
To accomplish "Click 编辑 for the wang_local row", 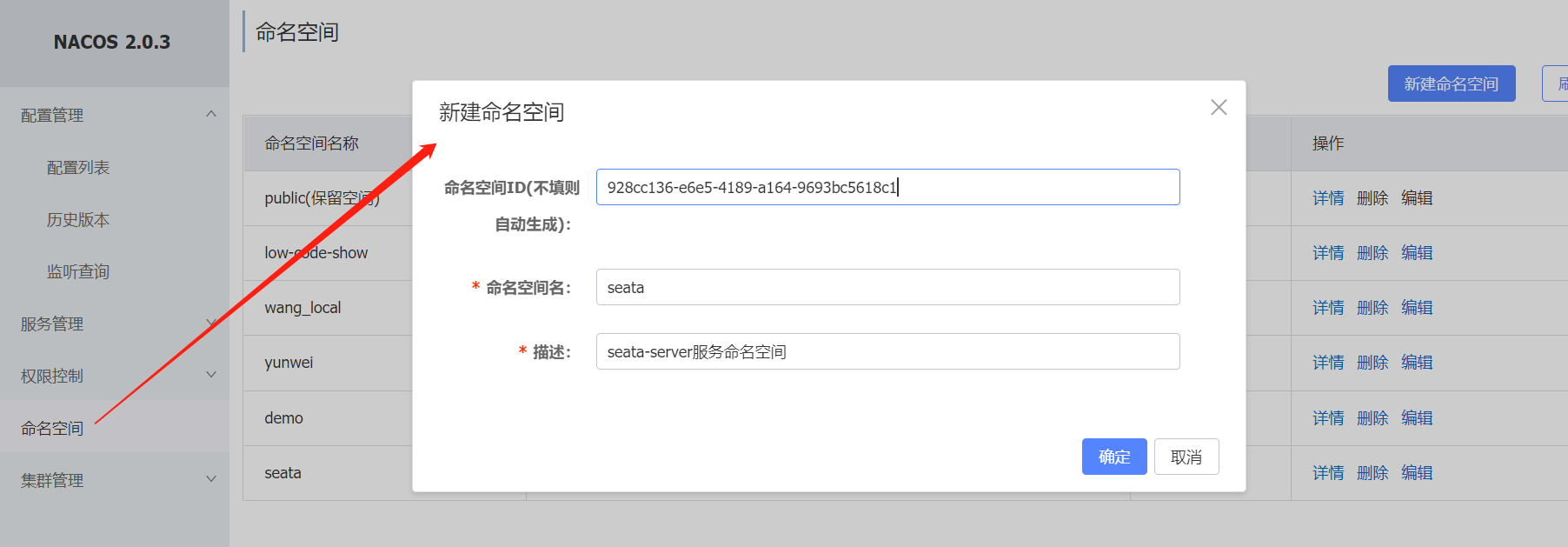I will click(x=1416, y=308).
